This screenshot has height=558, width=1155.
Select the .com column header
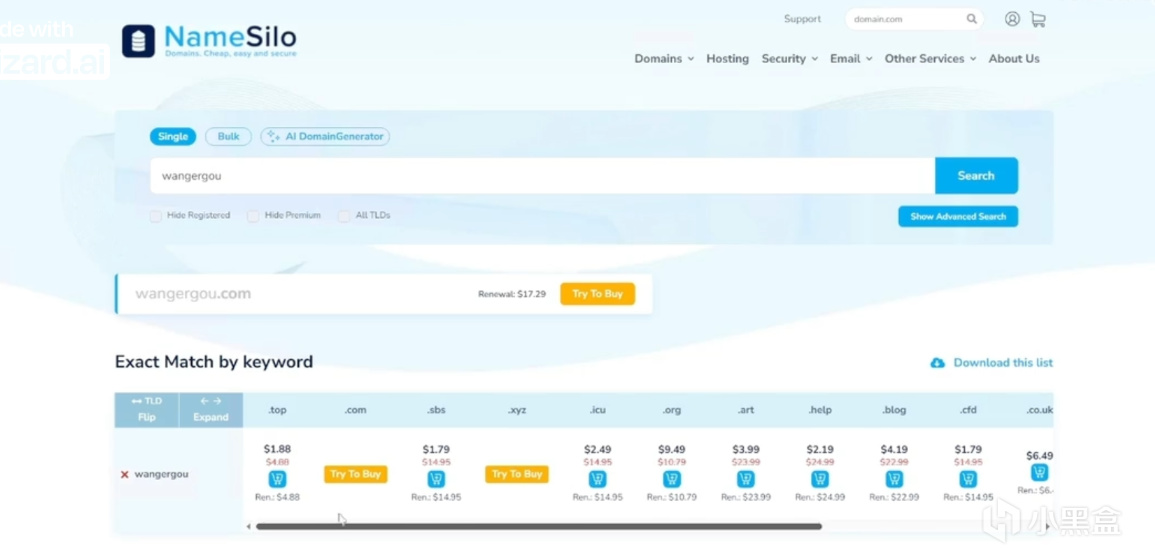pyautogui.click(x=355, y=410)
